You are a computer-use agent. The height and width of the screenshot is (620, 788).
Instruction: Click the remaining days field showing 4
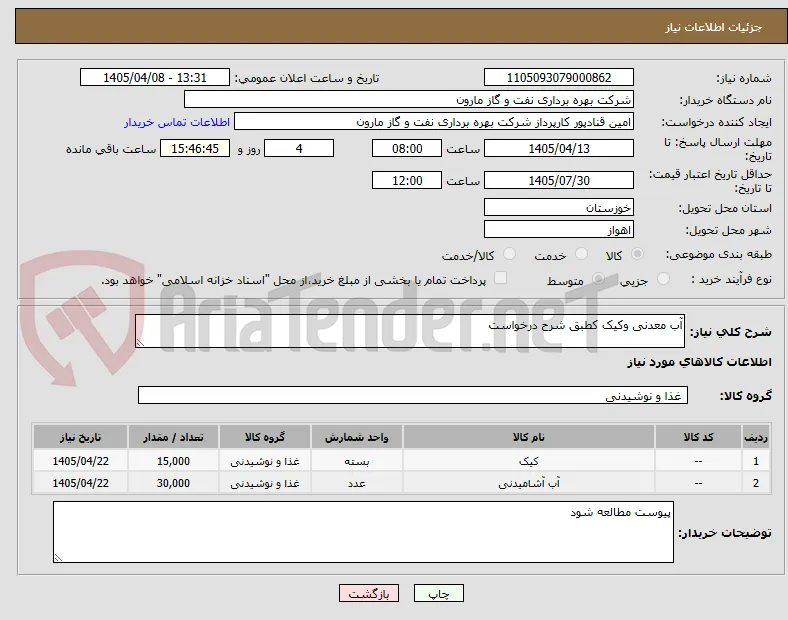(299, 148)
